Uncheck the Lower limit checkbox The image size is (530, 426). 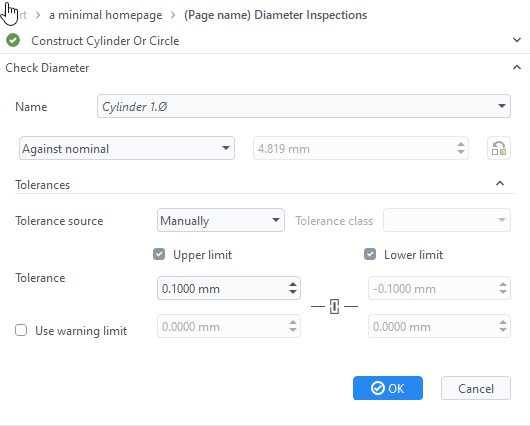pyautogui.click(x=370, y=254)
